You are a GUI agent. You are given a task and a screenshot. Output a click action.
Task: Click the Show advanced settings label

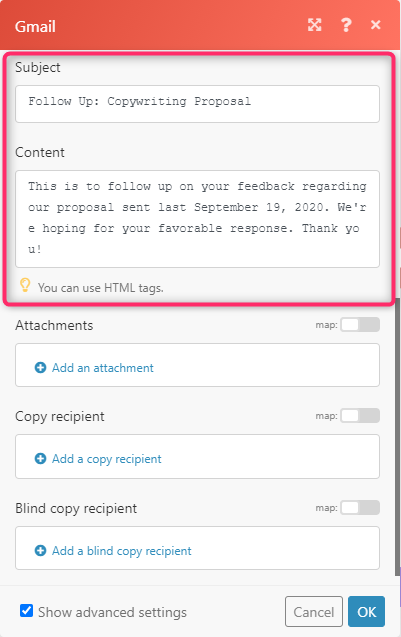[x=113, y=612]
